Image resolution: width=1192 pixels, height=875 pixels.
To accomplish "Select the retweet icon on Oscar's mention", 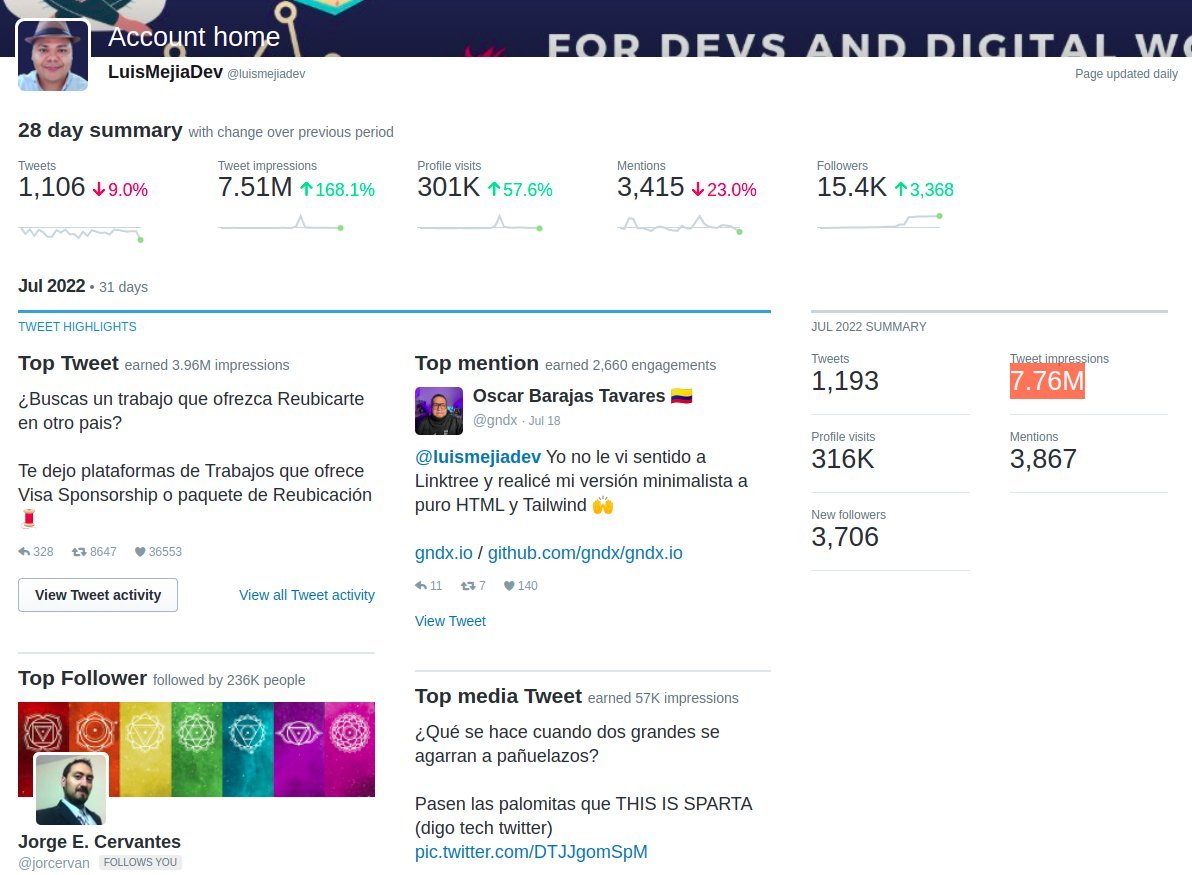I will point(467,586).
